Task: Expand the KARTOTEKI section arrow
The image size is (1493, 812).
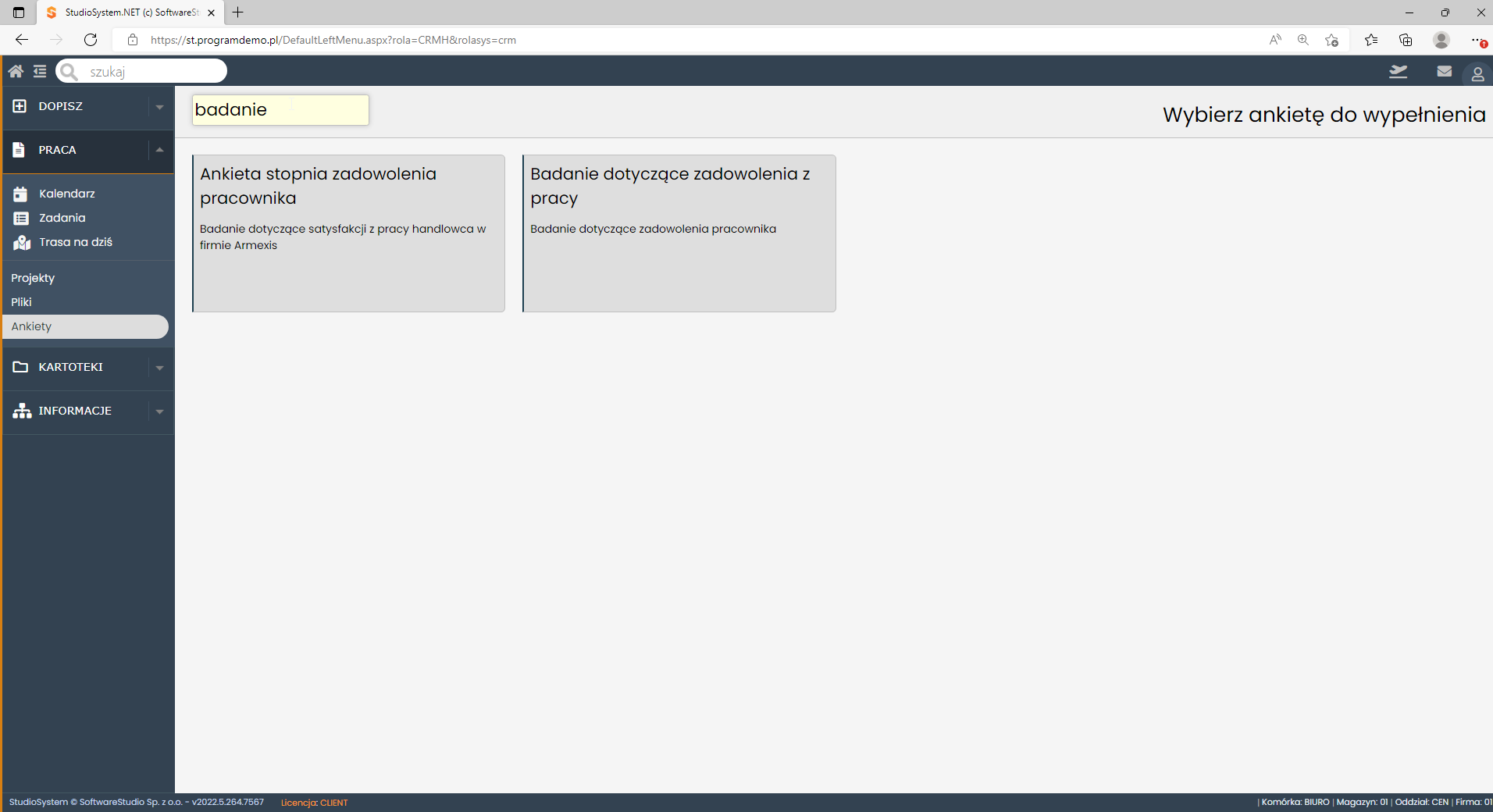Action: 159,368
